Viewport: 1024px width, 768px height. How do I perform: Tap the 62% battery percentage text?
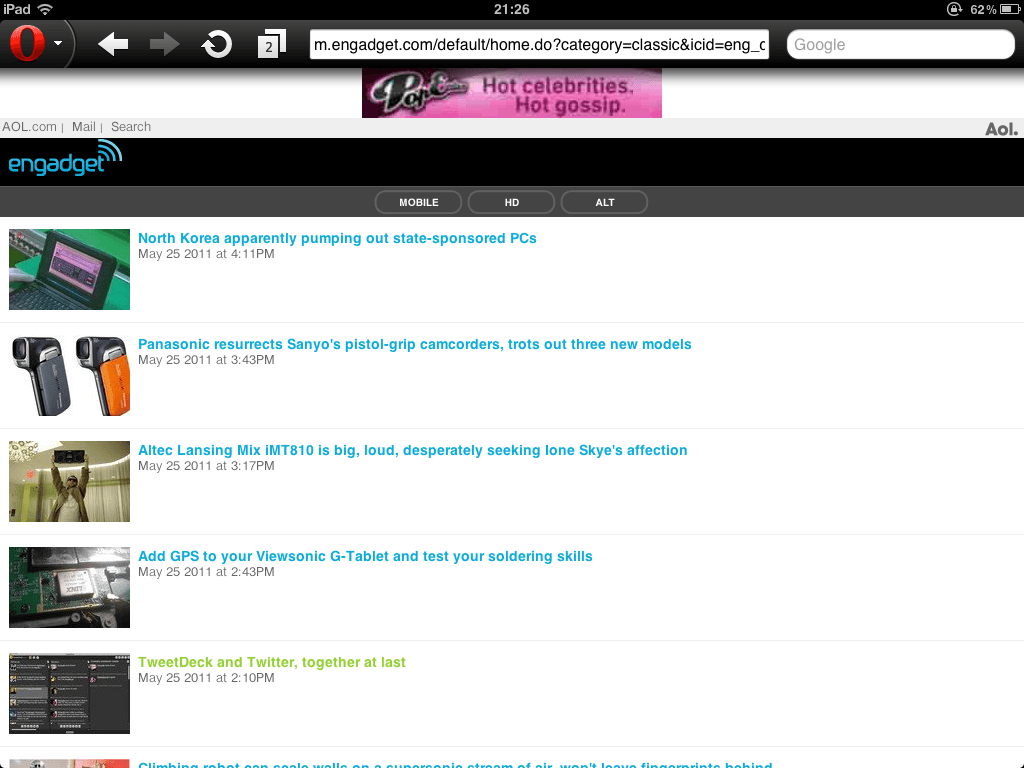tap(983, 9)
